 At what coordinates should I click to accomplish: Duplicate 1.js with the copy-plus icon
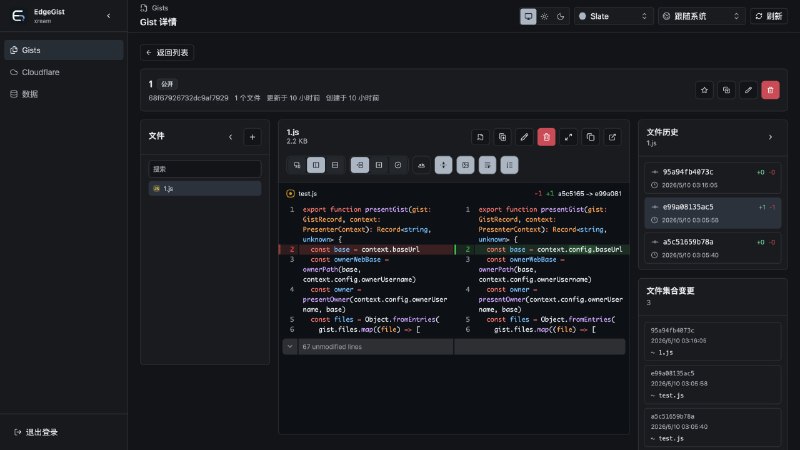click(502, 137)
